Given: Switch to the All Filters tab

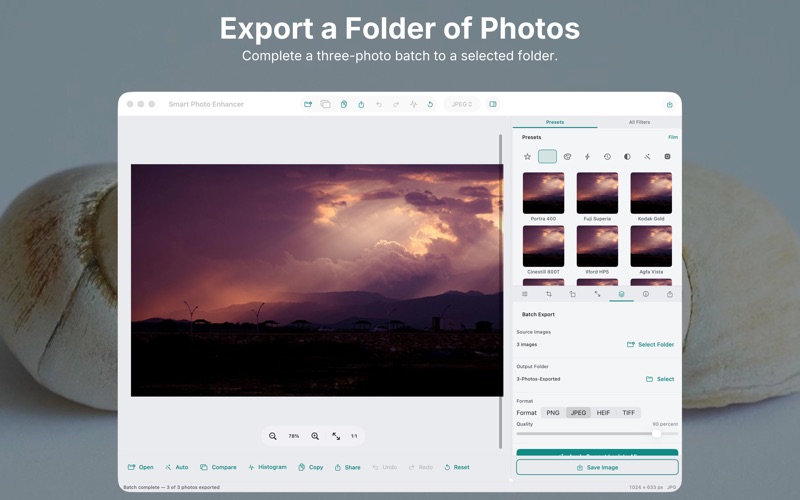Looking at the screenshot, I should point(639,122).
